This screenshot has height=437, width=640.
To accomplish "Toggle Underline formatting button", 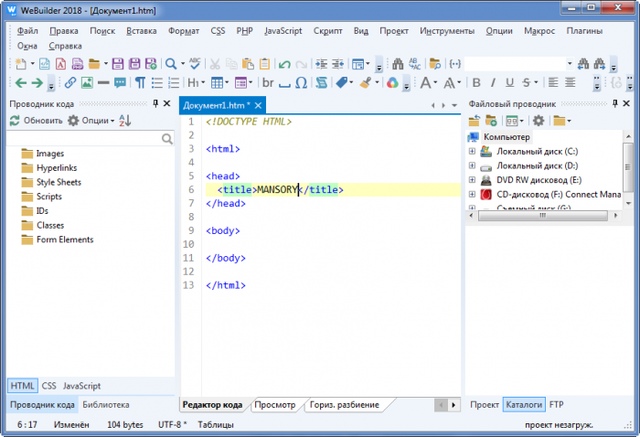I will point(510,82).
